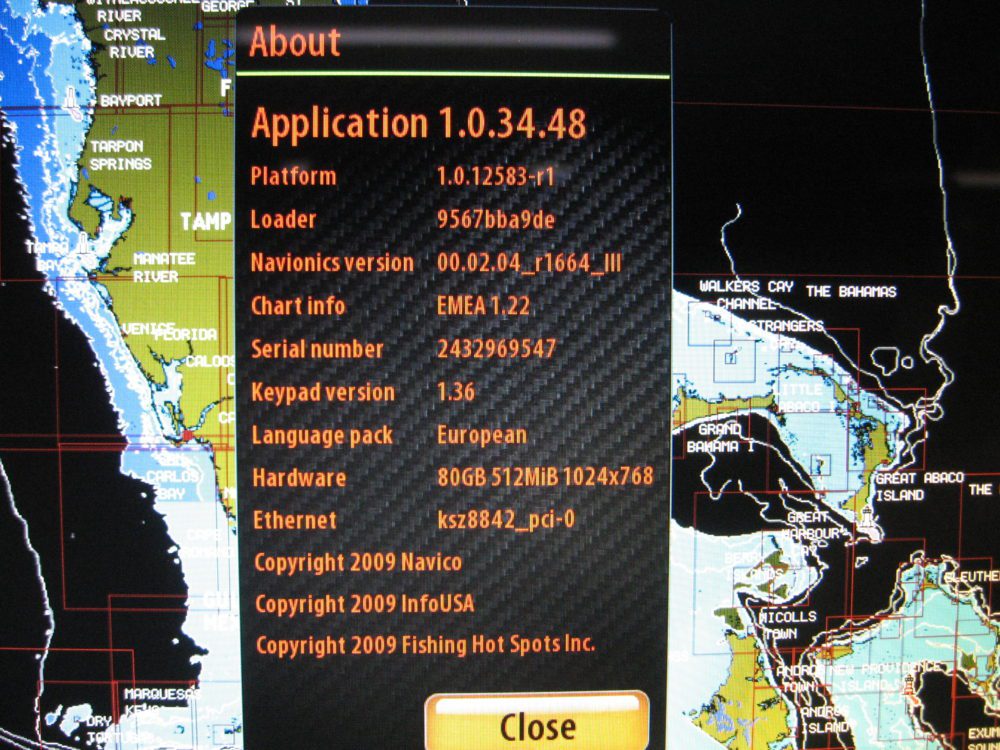The height and width of the screenshot is (750, 1000).
Task: Select the Tarpon Springs label on chart
Action: pyautogui.click(x=121, y=155)
